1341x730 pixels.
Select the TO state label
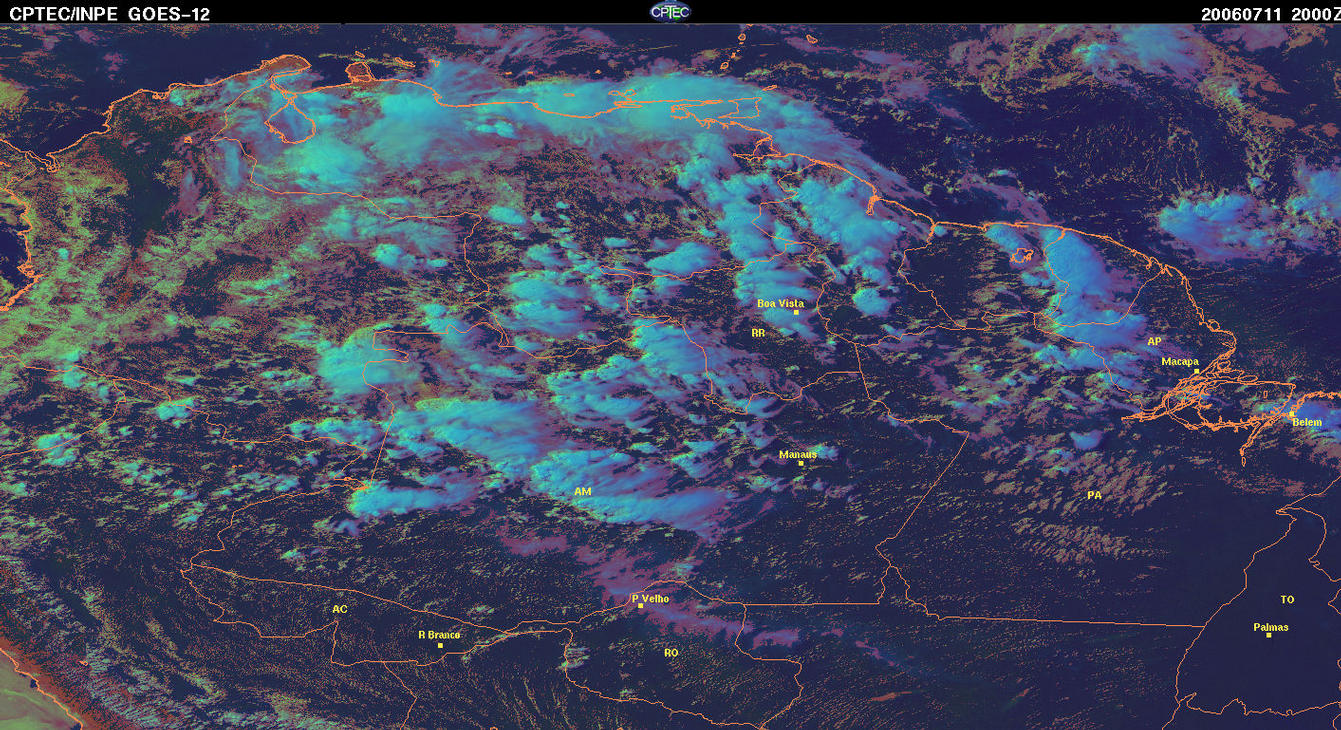point(1287,600)
